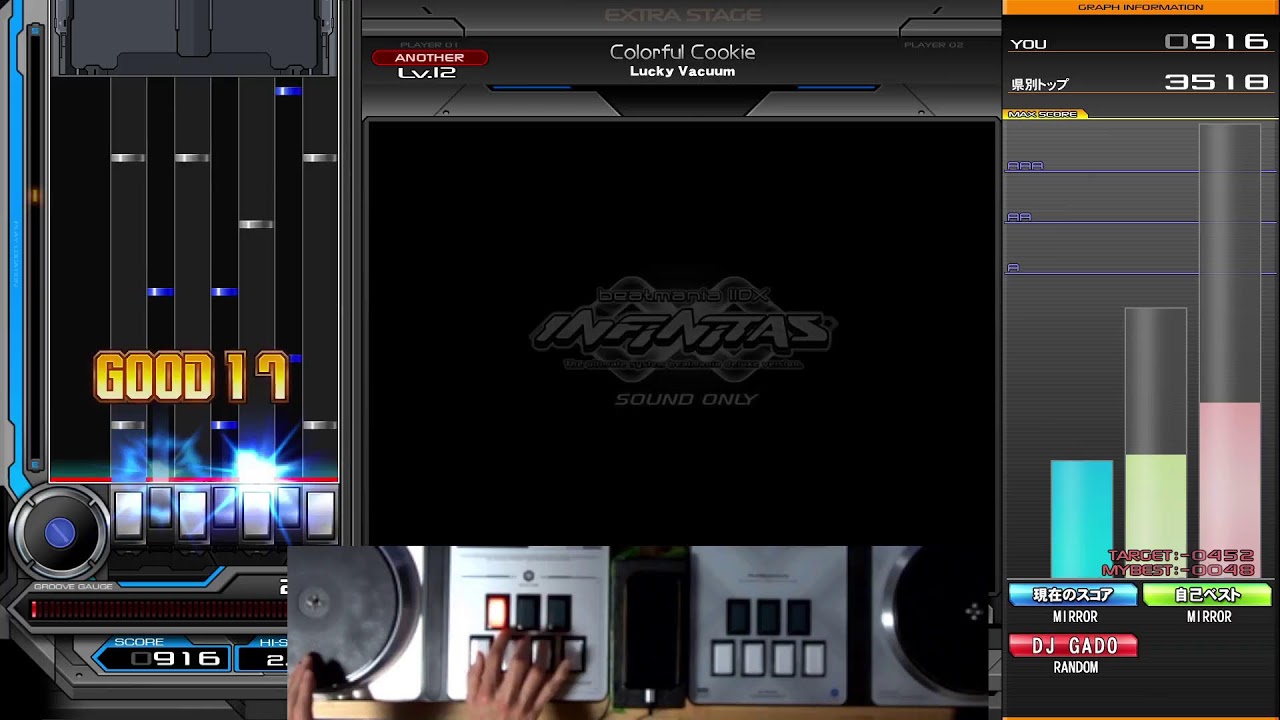Screen dimensions: 1280x720
Task: Click the ANOTHER difficulty badge
Action: (x=429, y=58)
